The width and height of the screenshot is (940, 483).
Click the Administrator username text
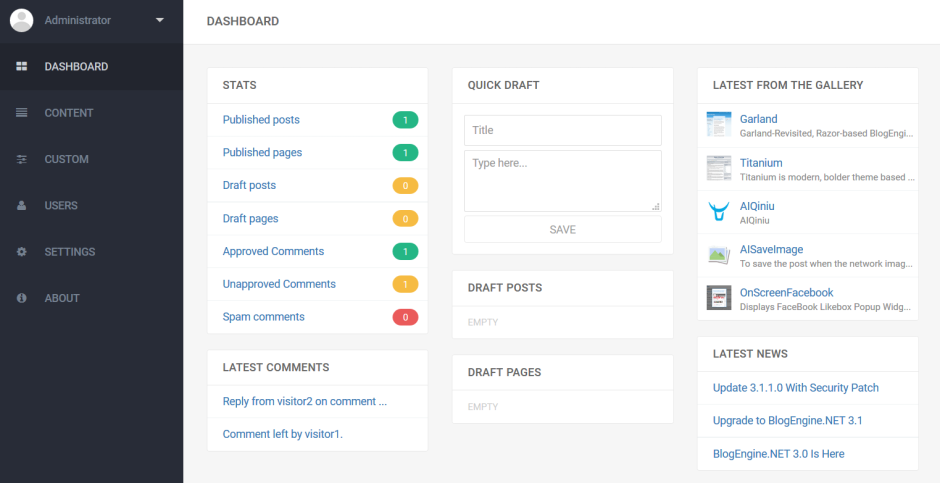pyautogui.click(x=78, y=20)
